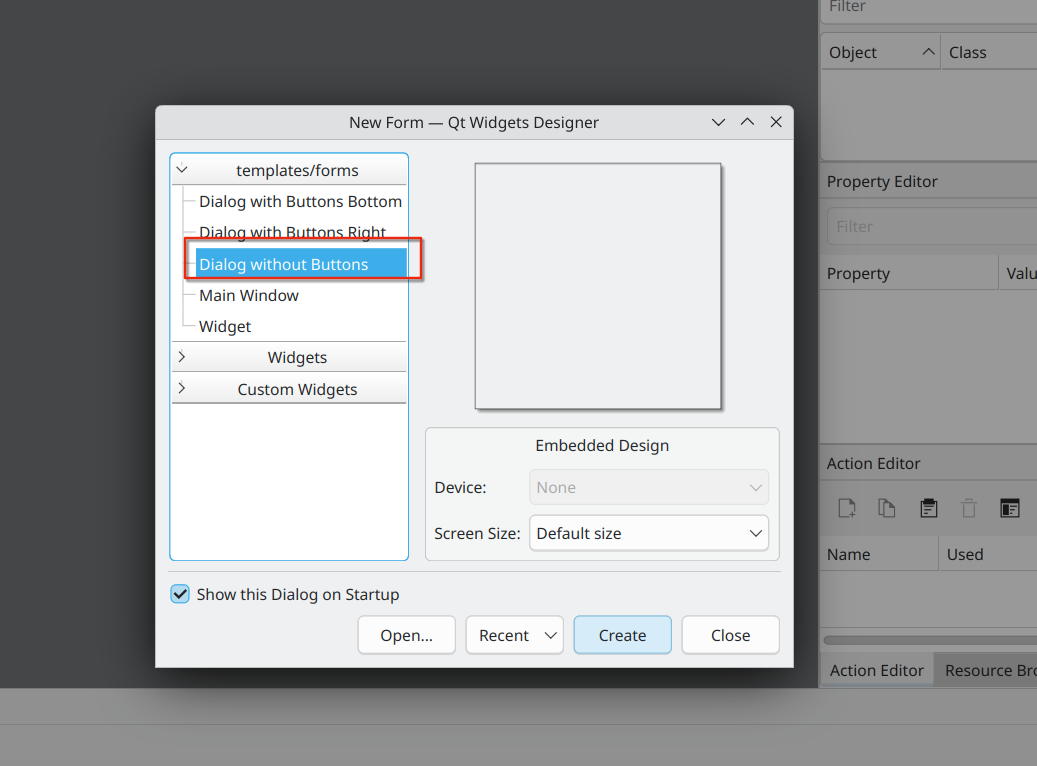Click the Paste clipboard icon in Action Editor
The image size is (1037, 766).
(929, 508)
